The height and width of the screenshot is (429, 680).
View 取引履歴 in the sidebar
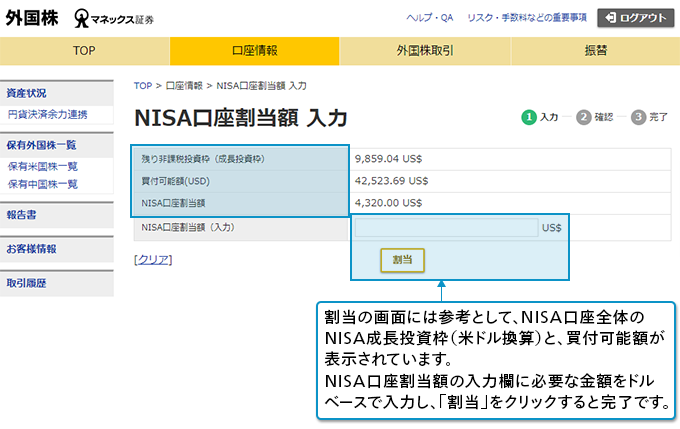click(x=26, y=283)
